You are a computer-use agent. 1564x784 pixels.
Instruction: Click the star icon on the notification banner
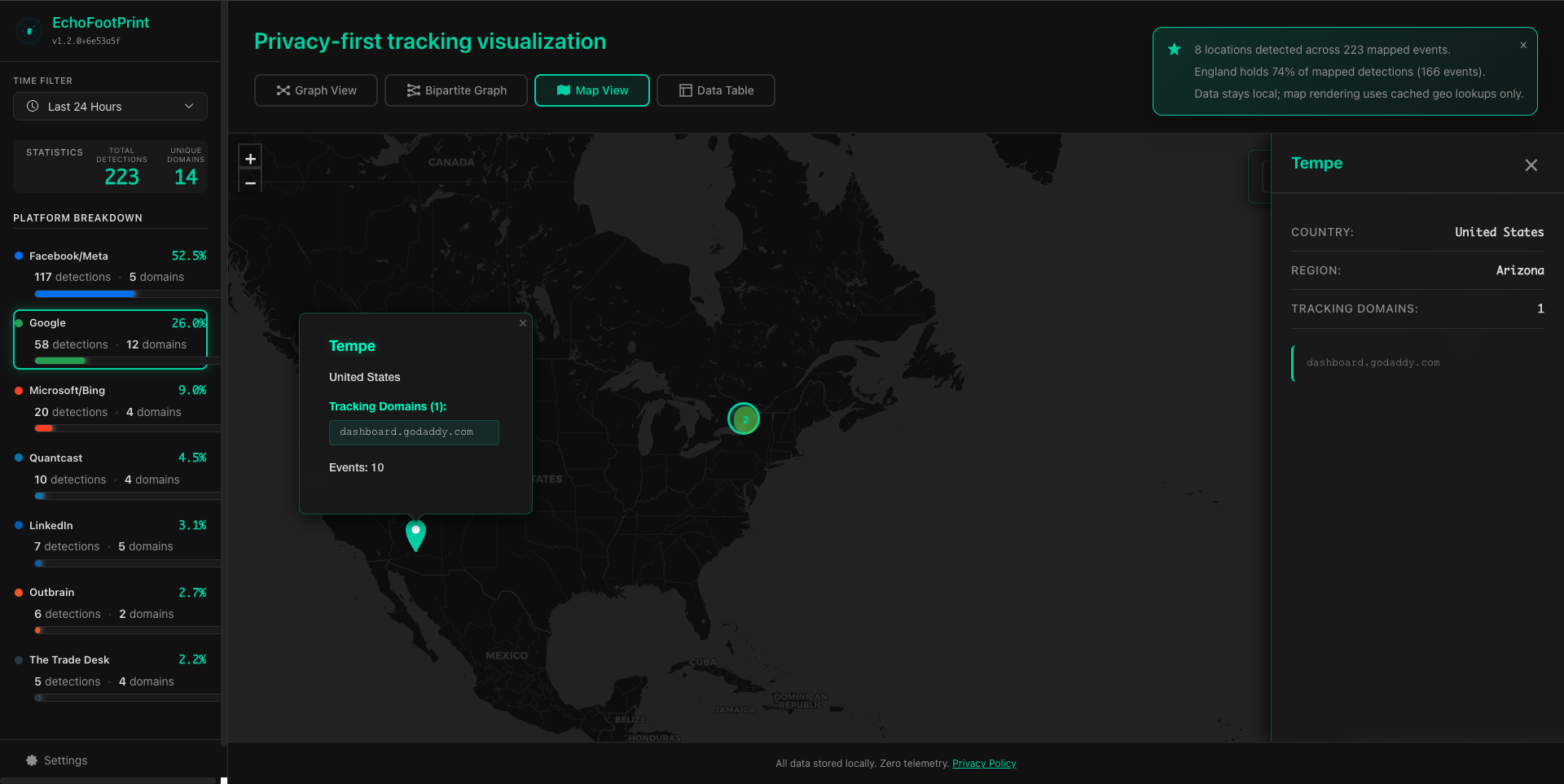pyautogui.click(x=1174, y=50)
